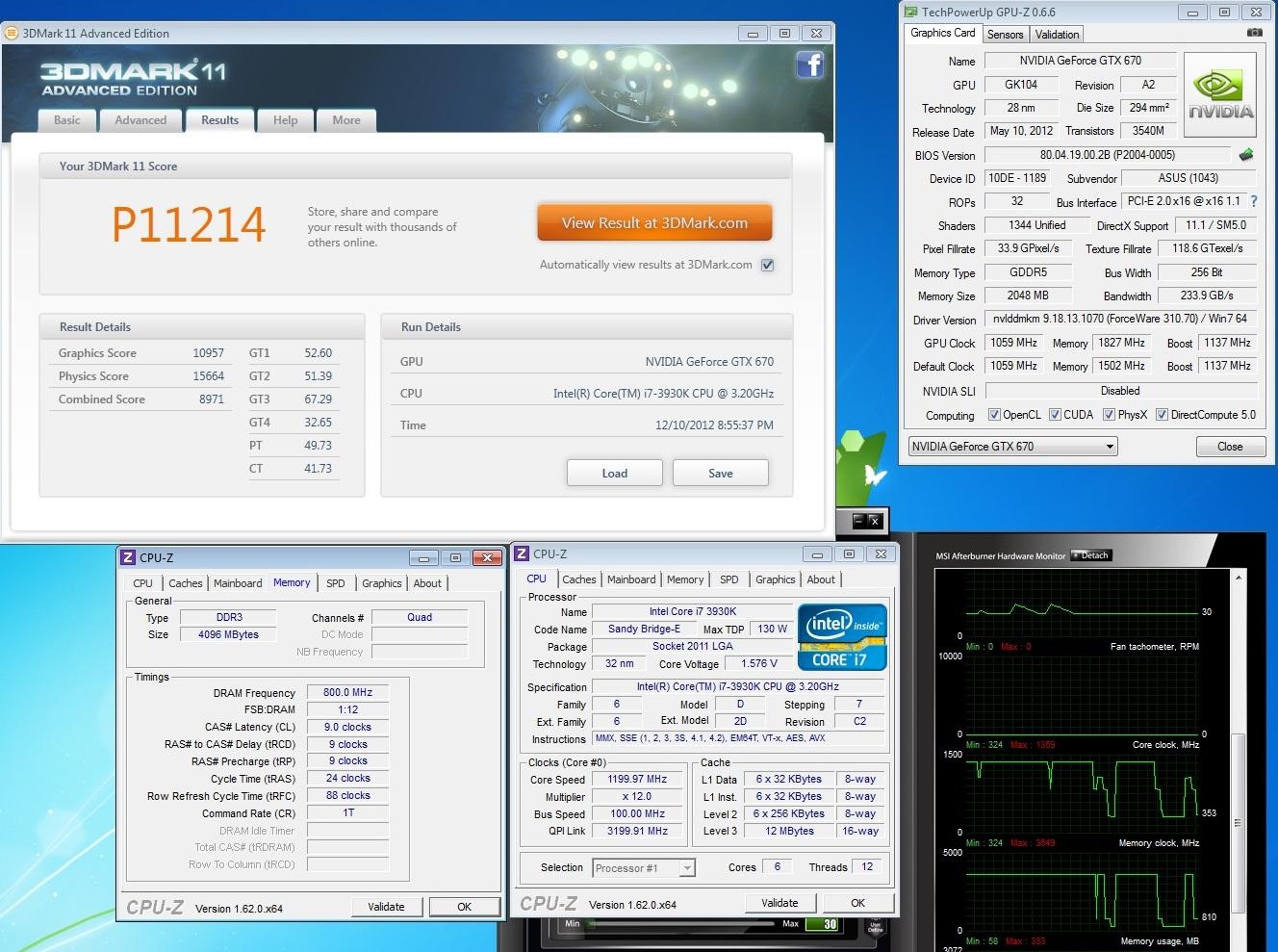
Task: Click the Bus Interface question mark icon
Action: pos(1254,201)
